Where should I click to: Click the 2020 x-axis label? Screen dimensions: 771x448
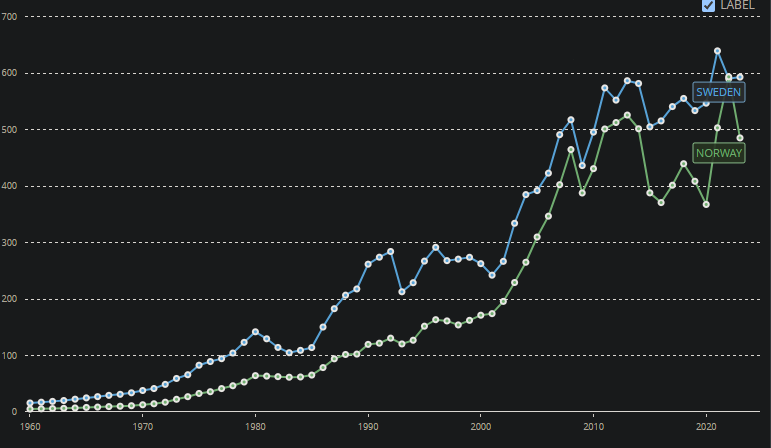coord(706,427)
